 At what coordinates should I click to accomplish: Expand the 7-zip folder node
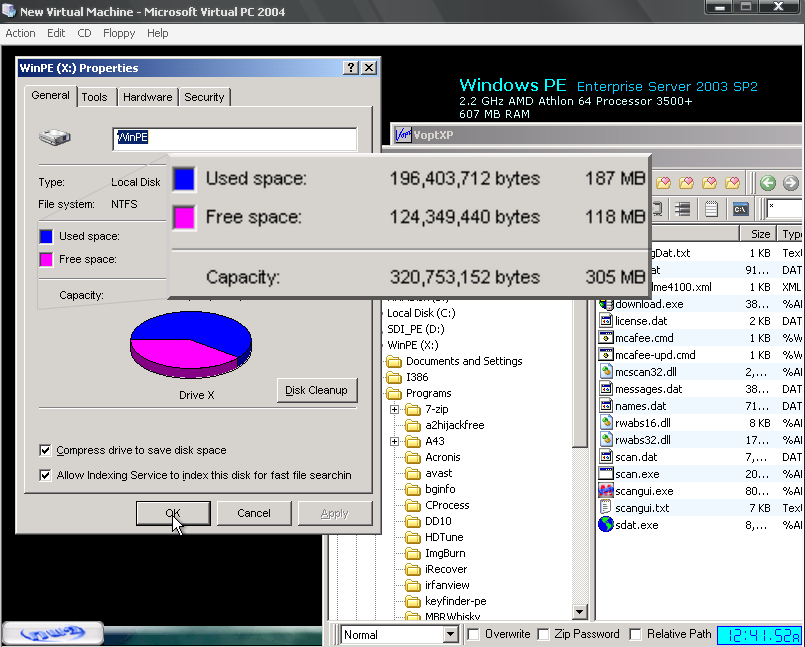pos(394,409)
